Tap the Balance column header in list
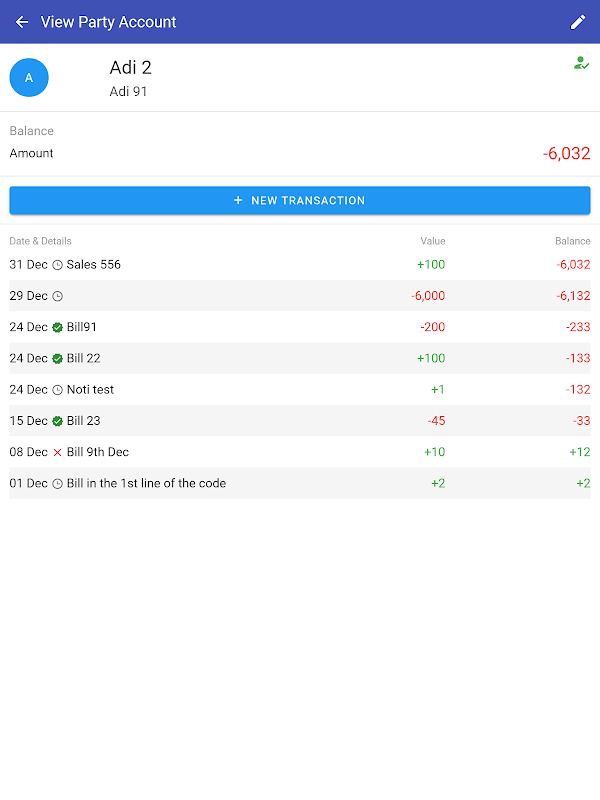This screenshot has height=800, width=600. pos(572,241)
